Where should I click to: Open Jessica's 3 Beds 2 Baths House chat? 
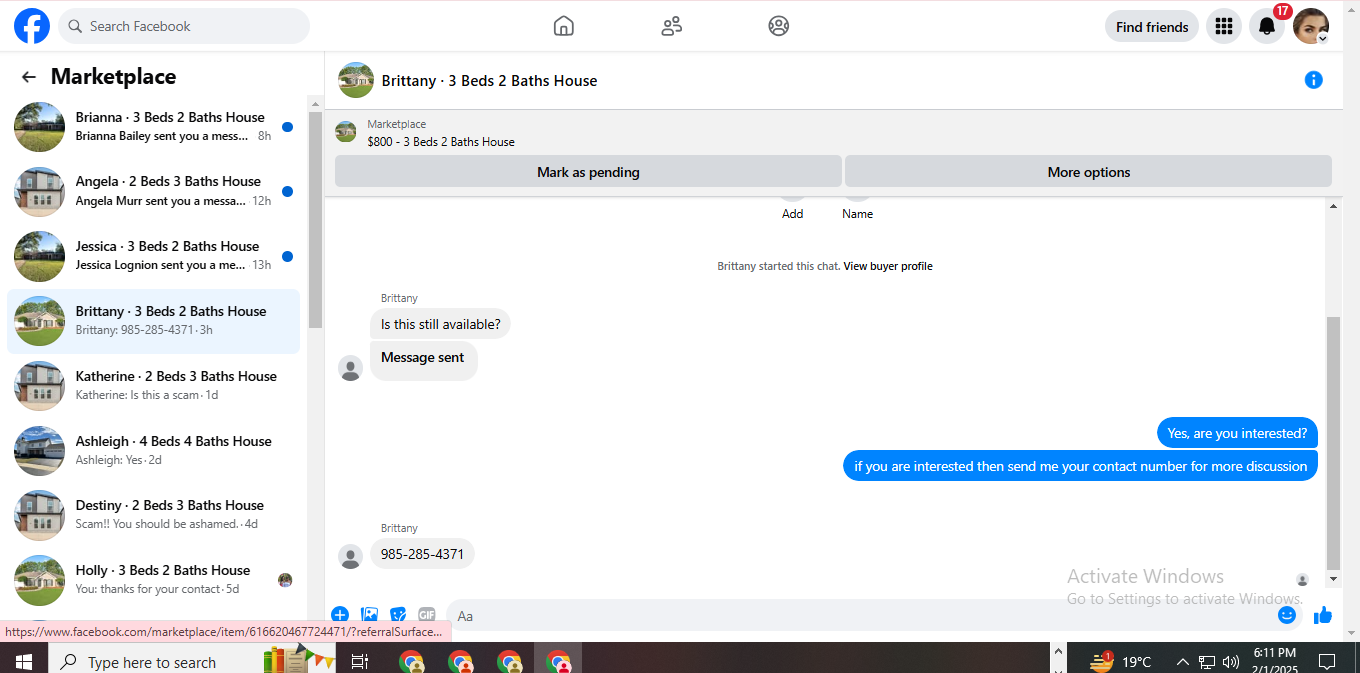pyautogui.click(x=153, y=256)
